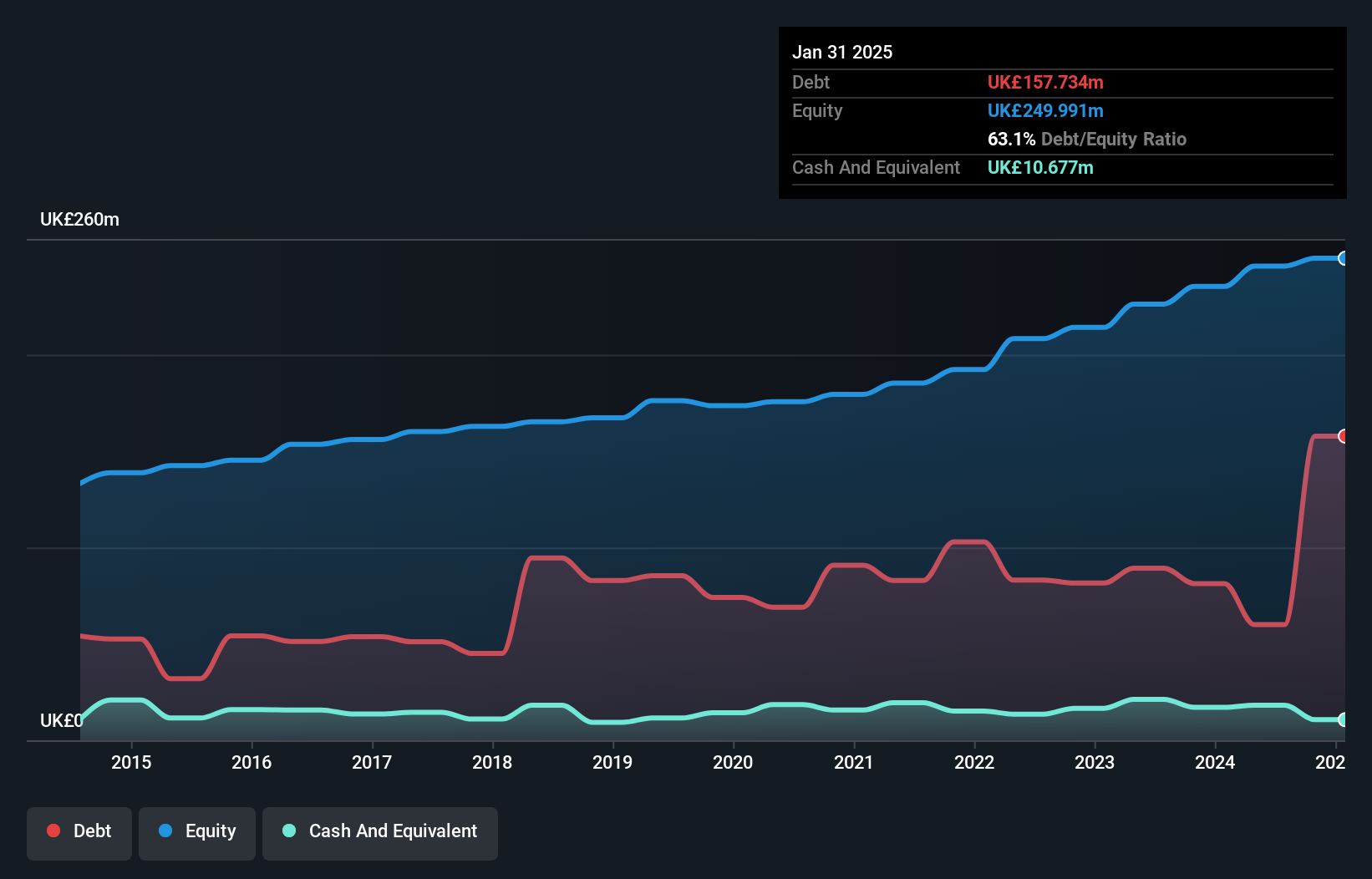1372x879 pixels.
Task: Click the Equity row label in tooltip
Action: [x=817, y=111]
